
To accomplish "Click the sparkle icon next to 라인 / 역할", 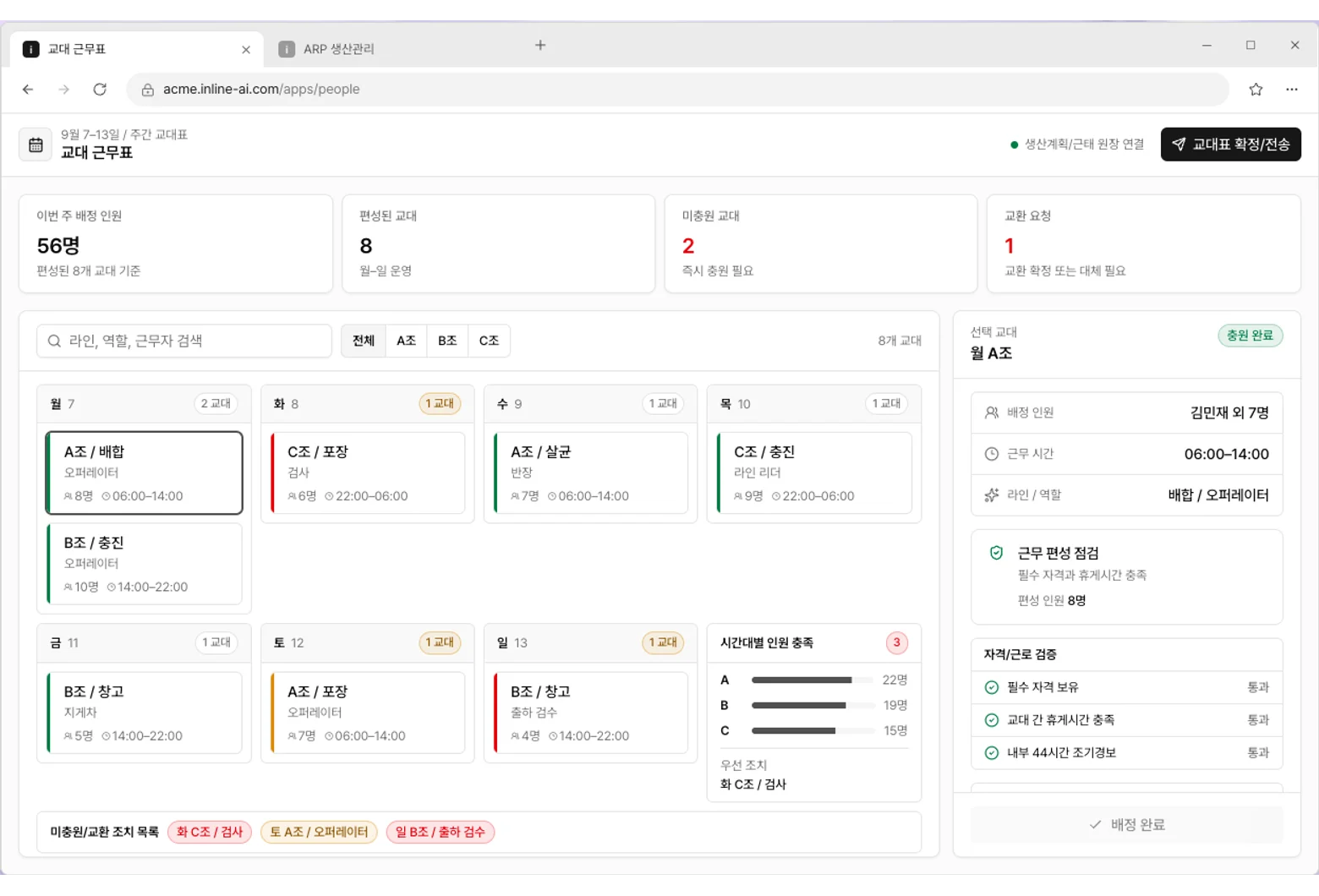I will (992, 495).
